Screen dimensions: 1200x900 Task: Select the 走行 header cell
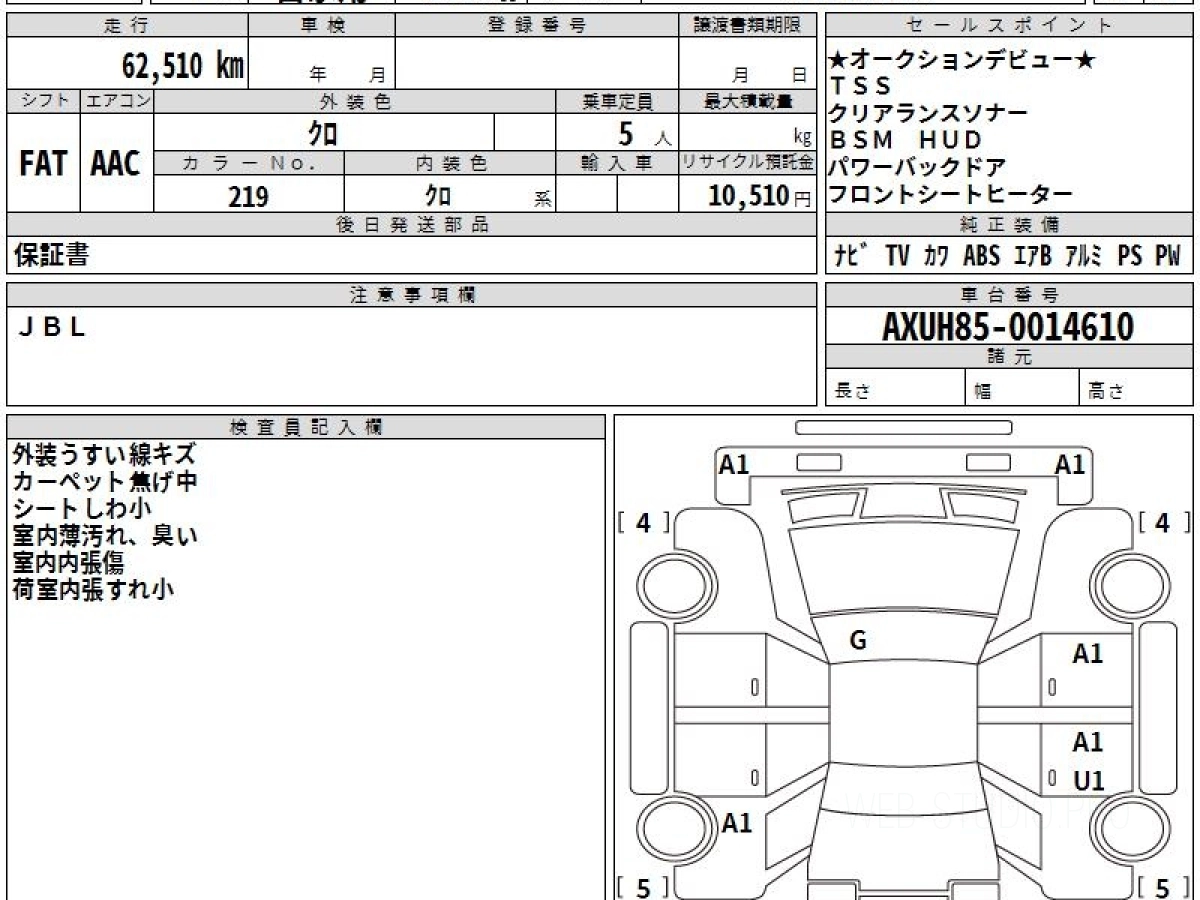point(127,27)
